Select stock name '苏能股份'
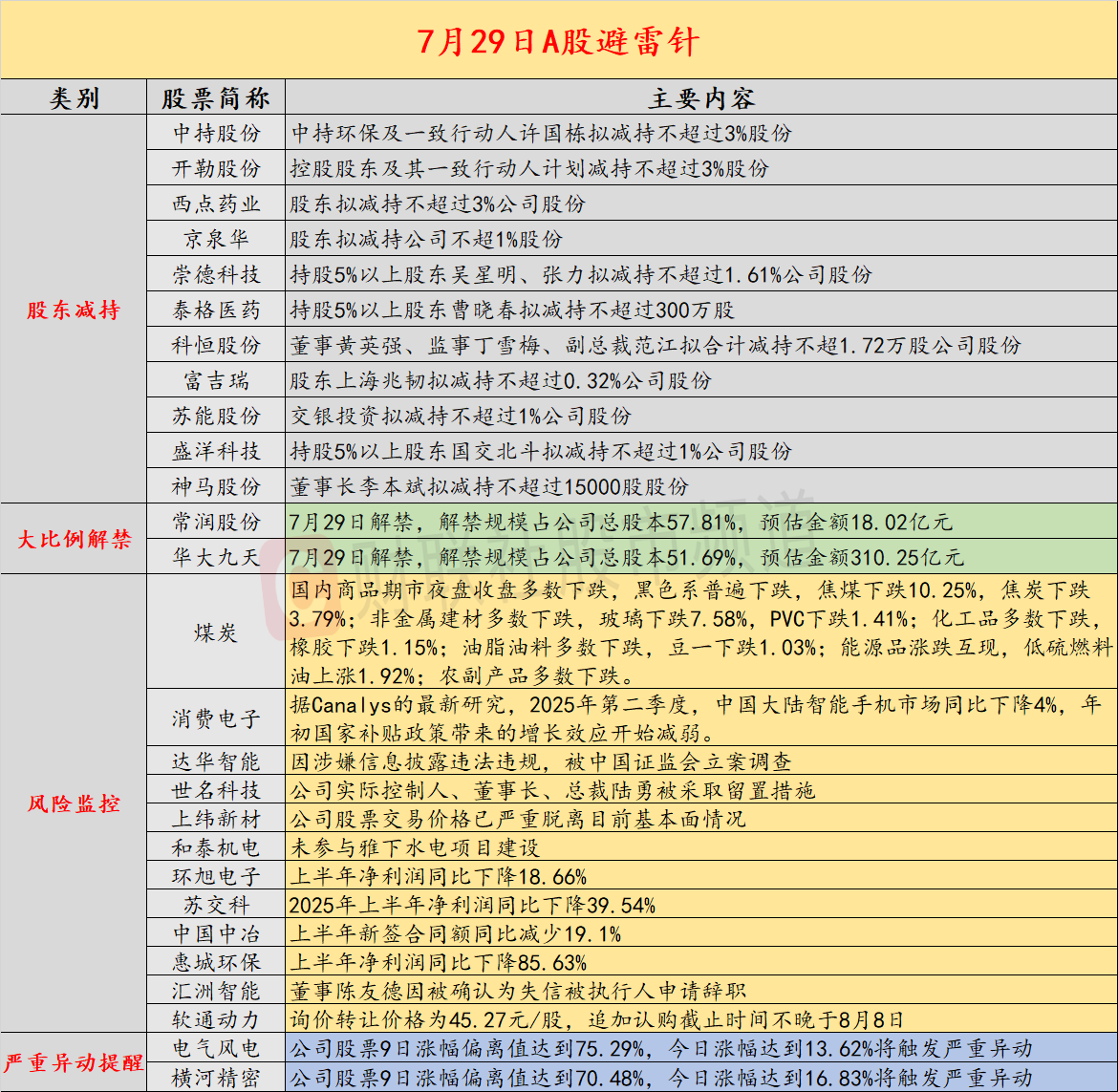Viewport: 1118px width, 1092px height. (216, 417)
